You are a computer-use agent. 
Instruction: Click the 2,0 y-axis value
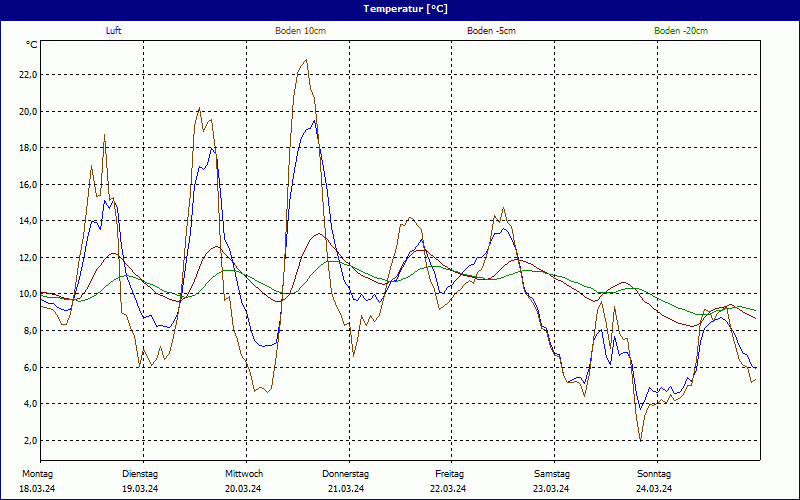[x=30, y=440]
